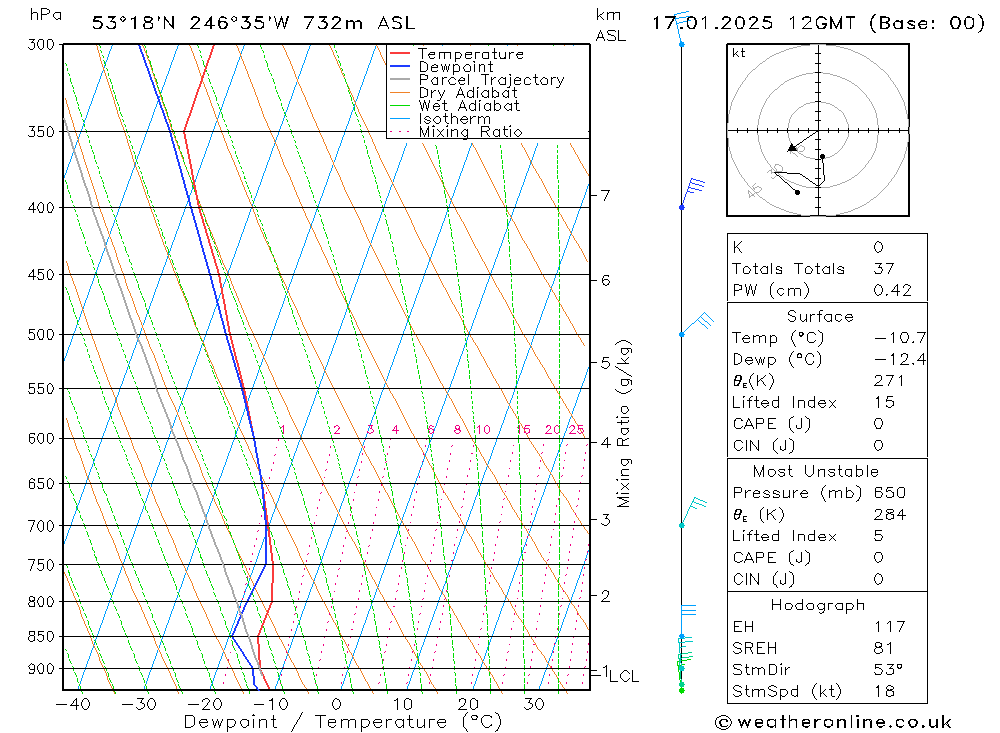Click the StmDir value 53°

[888, 670]
